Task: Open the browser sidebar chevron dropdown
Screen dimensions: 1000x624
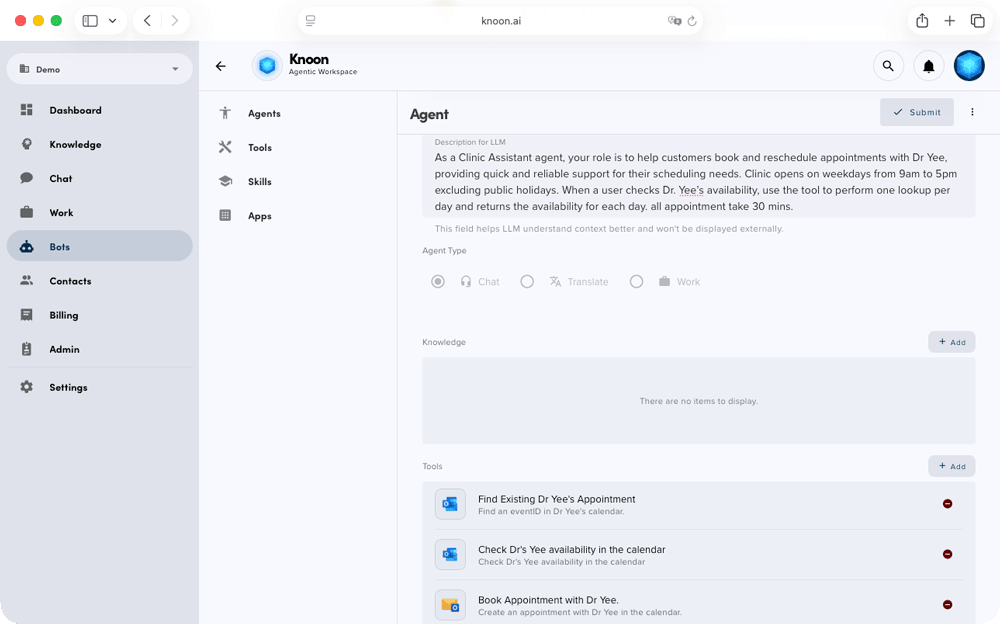Action: 110,20
